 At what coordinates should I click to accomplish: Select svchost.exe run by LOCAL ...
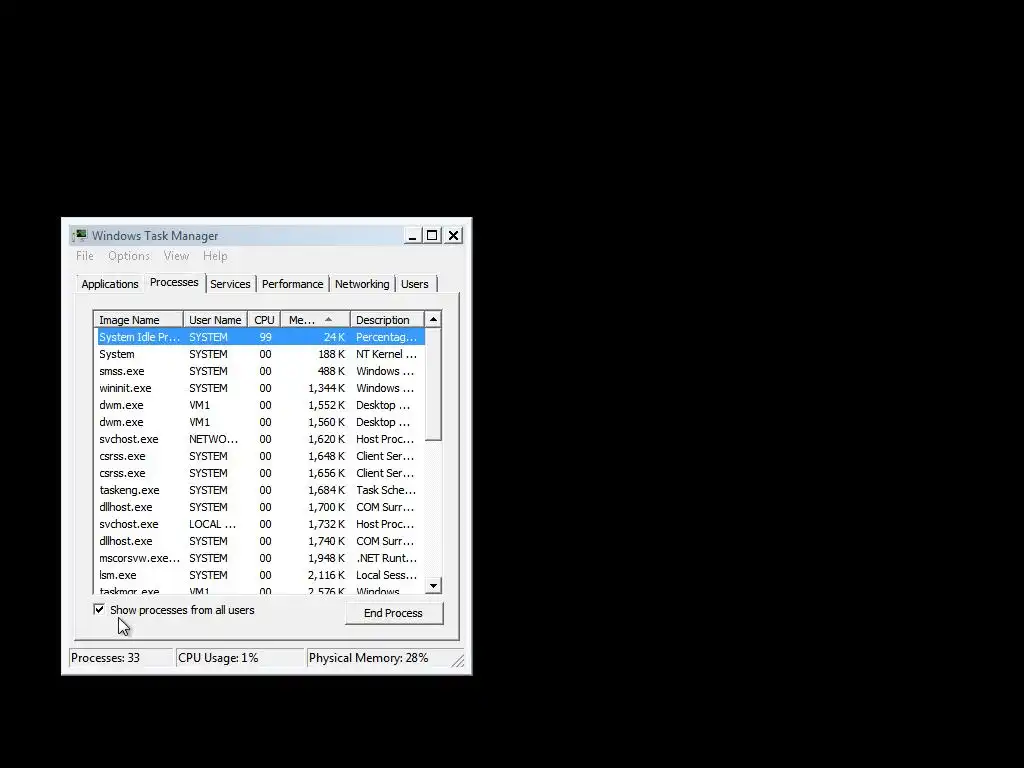pyautogui.click(x=260, y=524)
